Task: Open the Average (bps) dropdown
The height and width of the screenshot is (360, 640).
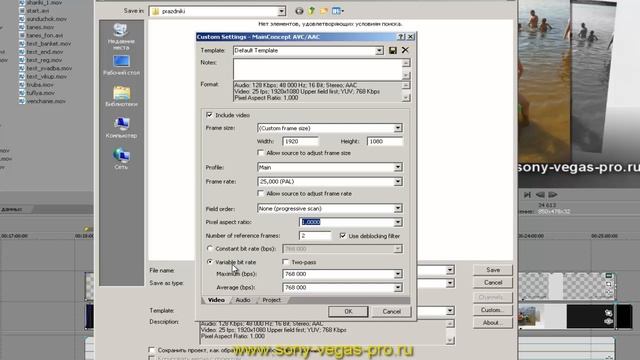Action: [398, 288]
